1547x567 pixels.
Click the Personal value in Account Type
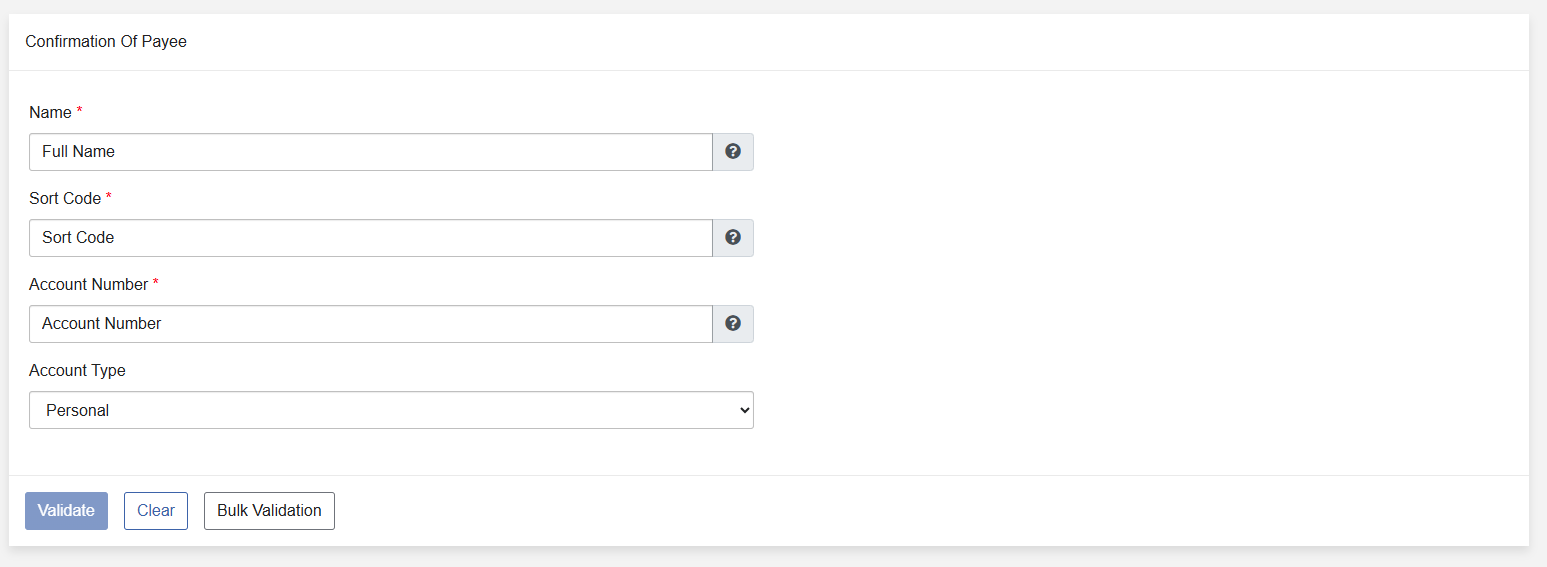pos(78,410)
